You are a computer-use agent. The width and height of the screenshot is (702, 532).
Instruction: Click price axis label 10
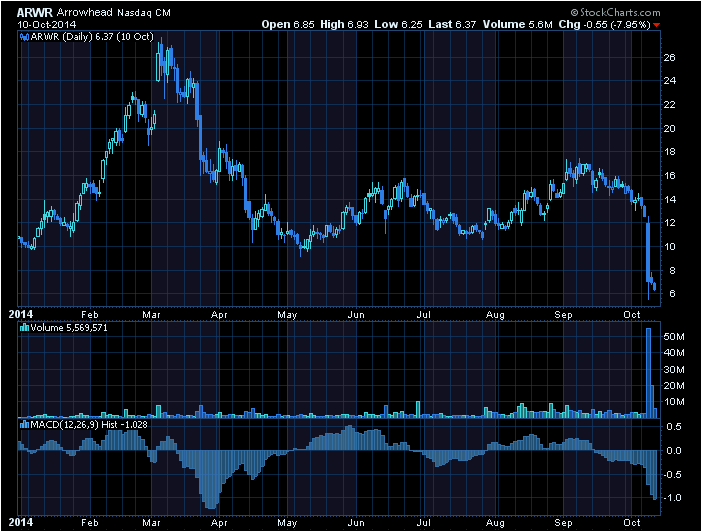coord(669,247)
